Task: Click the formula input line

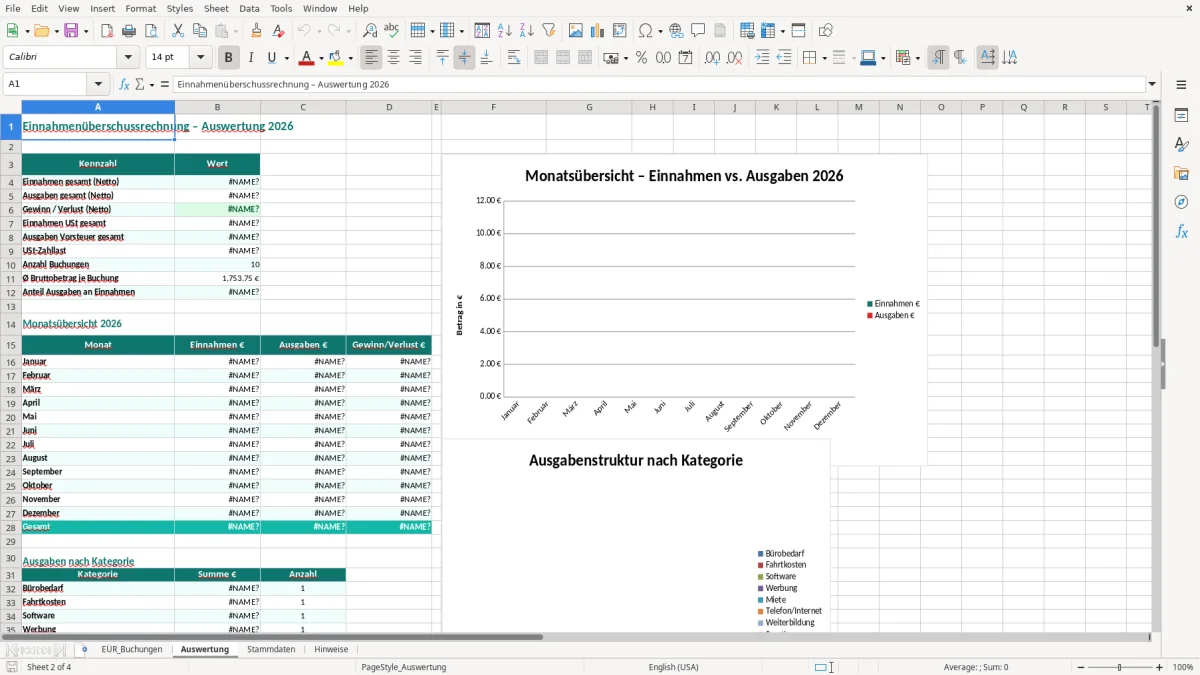Action: click(x=659, y=84)
